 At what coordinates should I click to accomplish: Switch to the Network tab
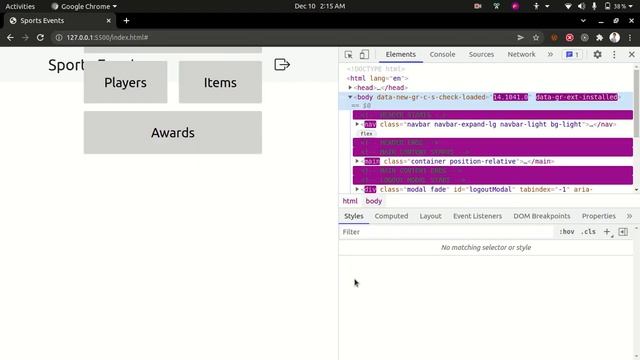(x=521, y=54)
